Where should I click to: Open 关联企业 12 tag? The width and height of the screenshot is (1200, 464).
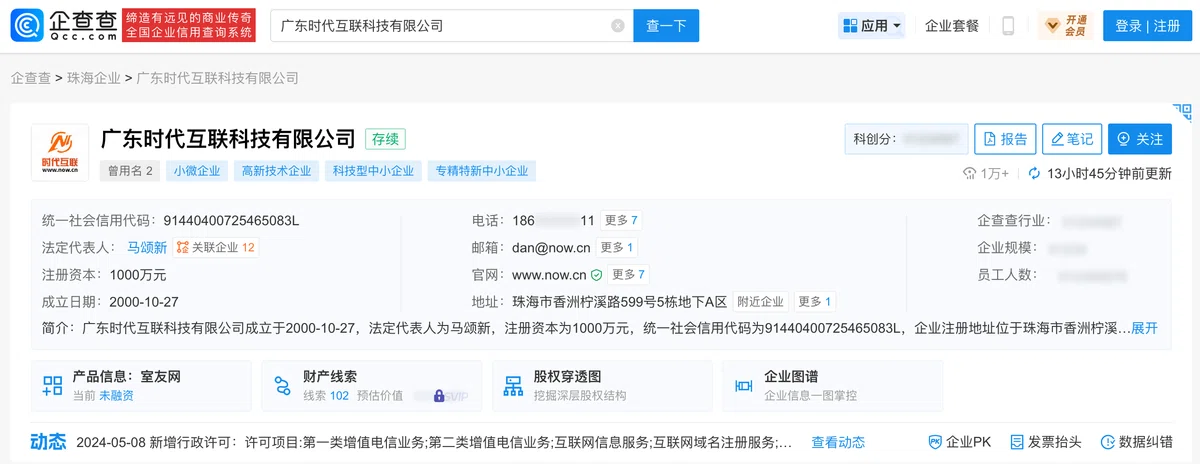coord(215,247)
